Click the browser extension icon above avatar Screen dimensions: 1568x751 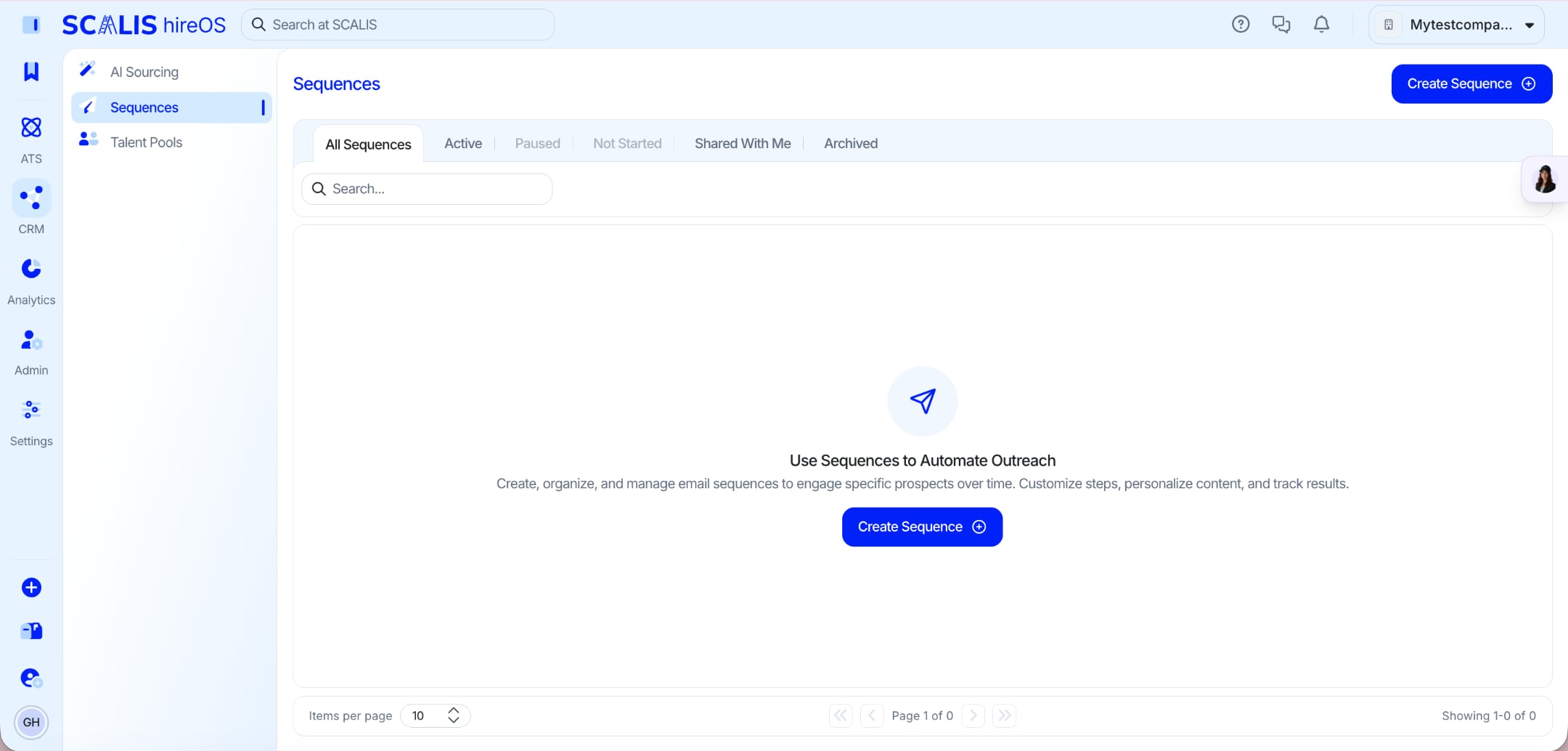click(x=31, y=678)
